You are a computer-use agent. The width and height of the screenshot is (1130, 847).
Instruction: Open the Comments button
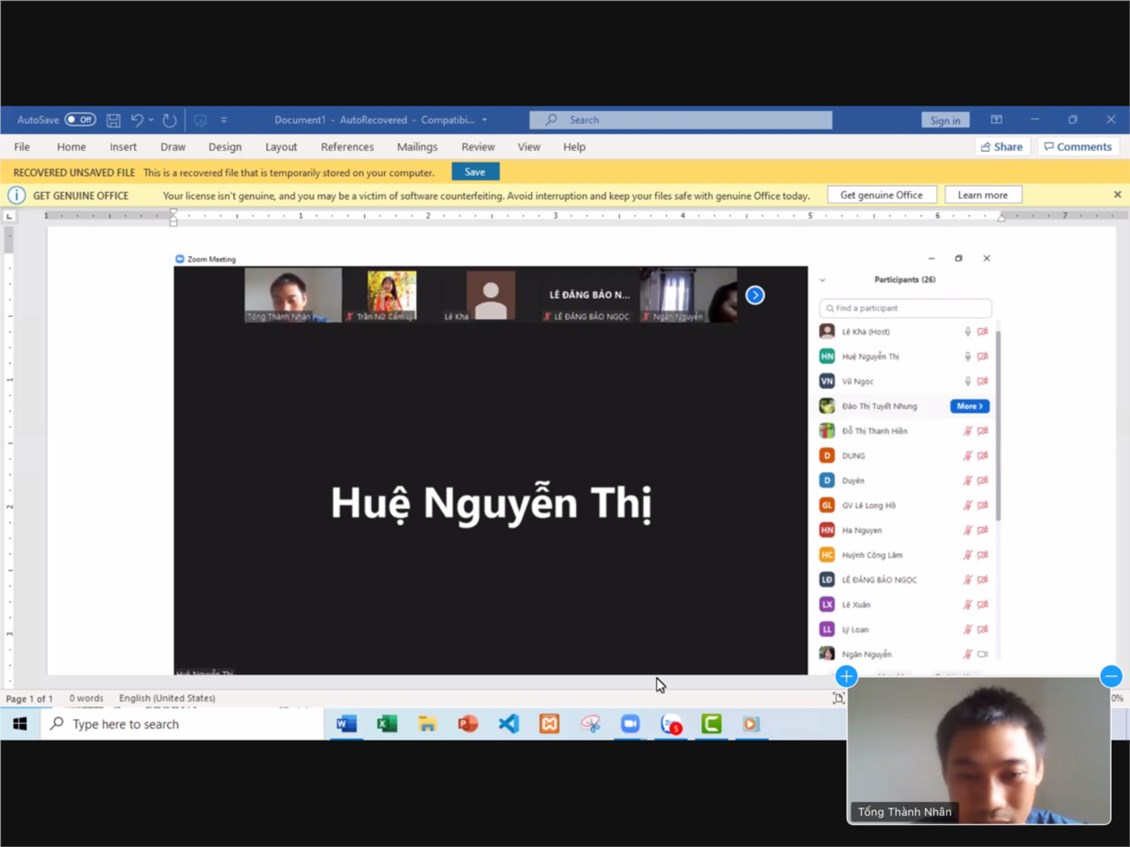tap(1078, 146)
